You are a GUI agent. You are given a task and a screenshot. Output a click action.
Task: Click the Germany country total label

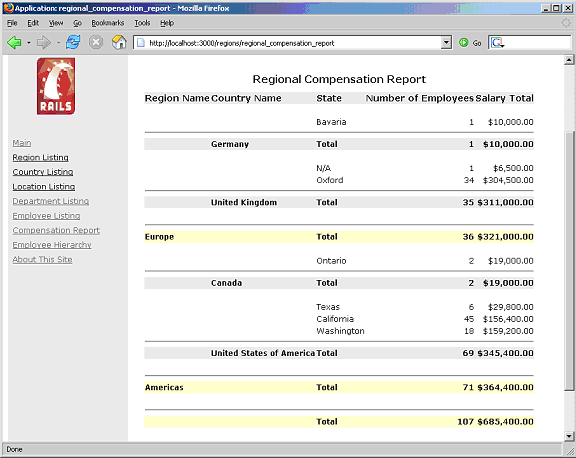pos(230,144)
